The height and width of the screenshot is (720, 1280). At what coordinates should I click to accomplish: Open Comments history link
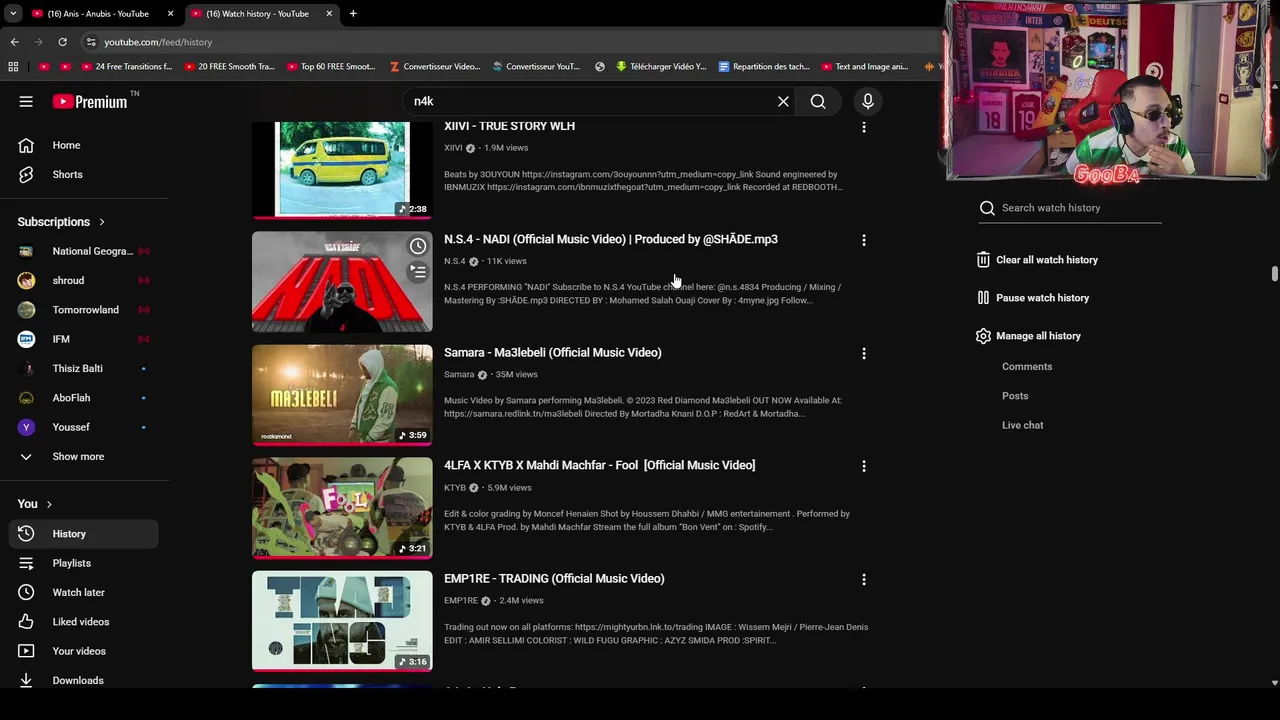pyautogui.click(x=1027, y=367)
